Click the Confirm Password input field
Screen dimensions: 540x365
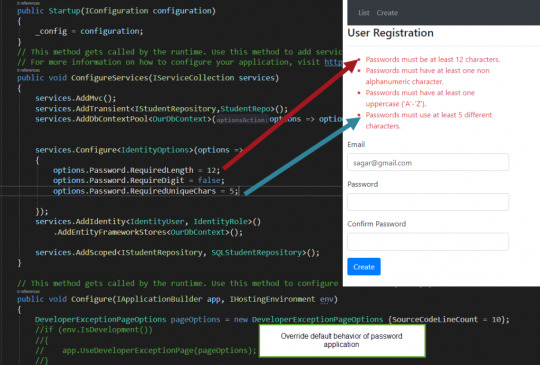pos(428,242)
